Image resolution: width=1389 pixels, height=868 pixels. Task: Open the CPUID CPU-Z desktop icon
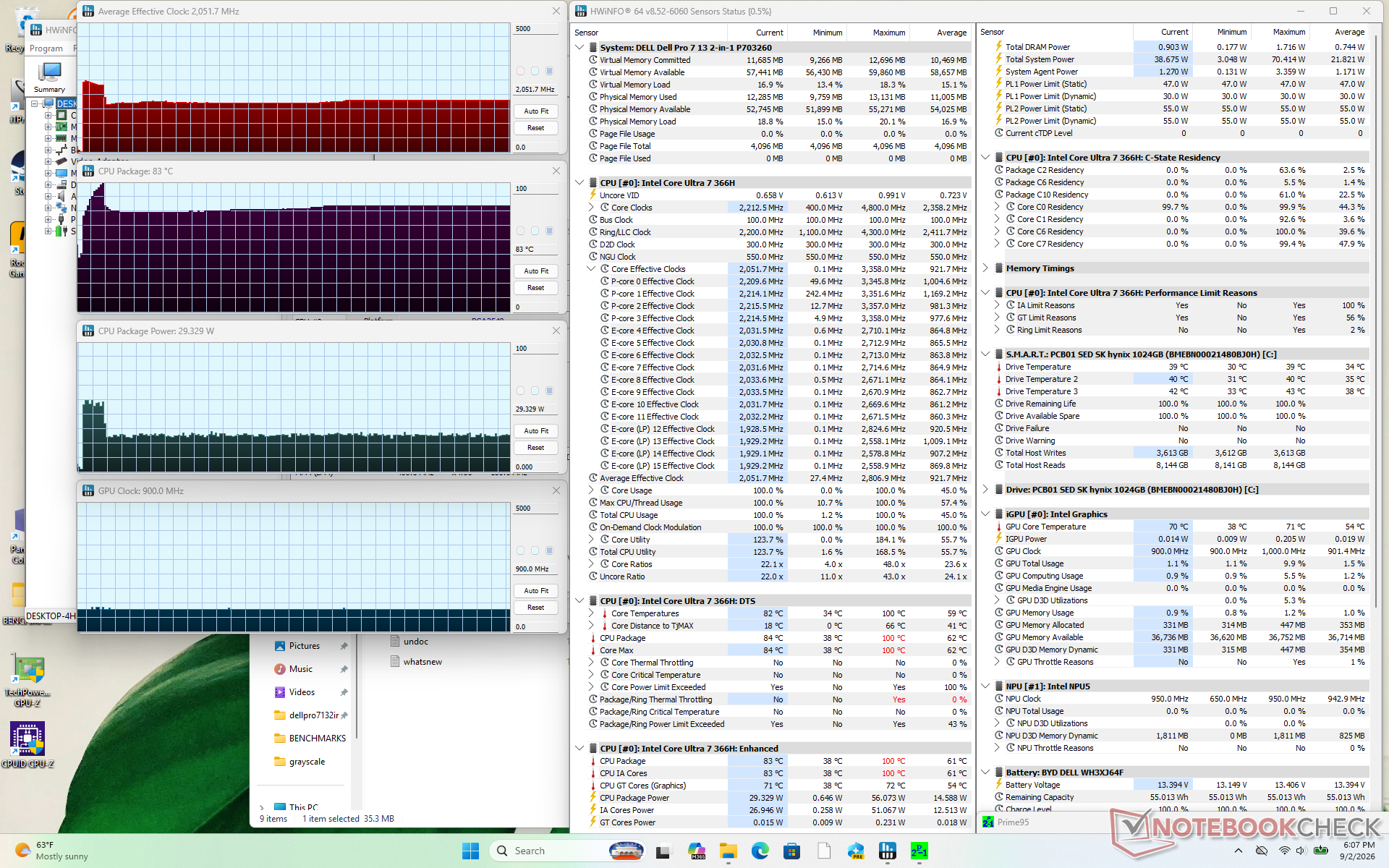tap(27, 745)
